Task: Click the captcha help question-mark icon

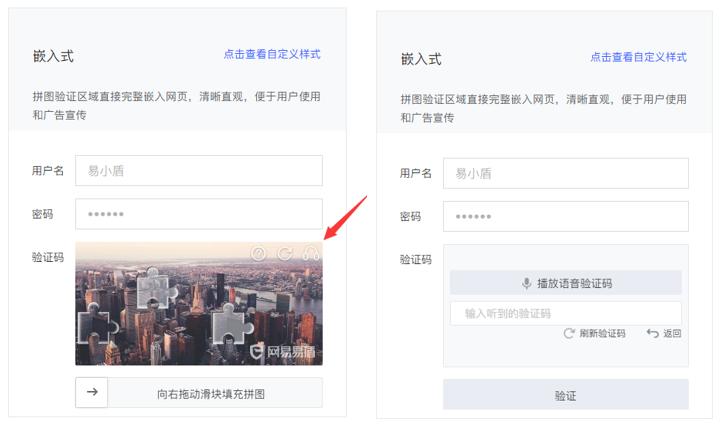Action: point(259,254)
